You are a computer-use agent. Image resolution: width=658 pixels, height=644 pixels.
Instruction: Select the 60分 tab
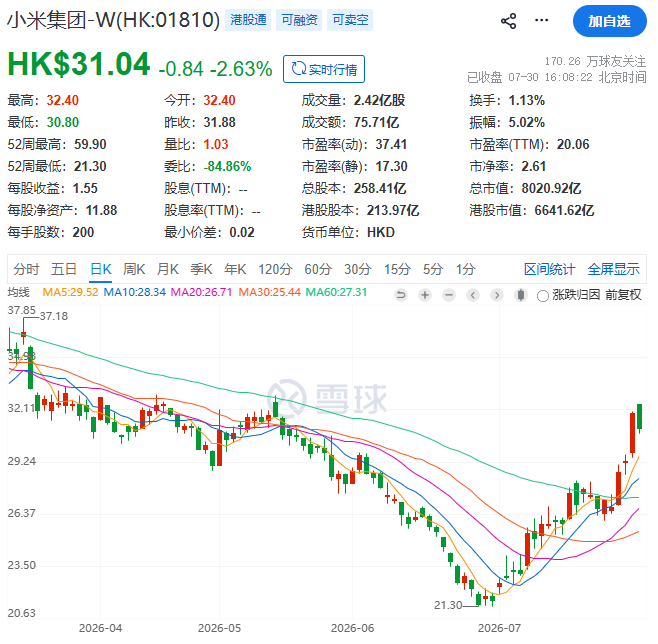(x=318, y=269)
